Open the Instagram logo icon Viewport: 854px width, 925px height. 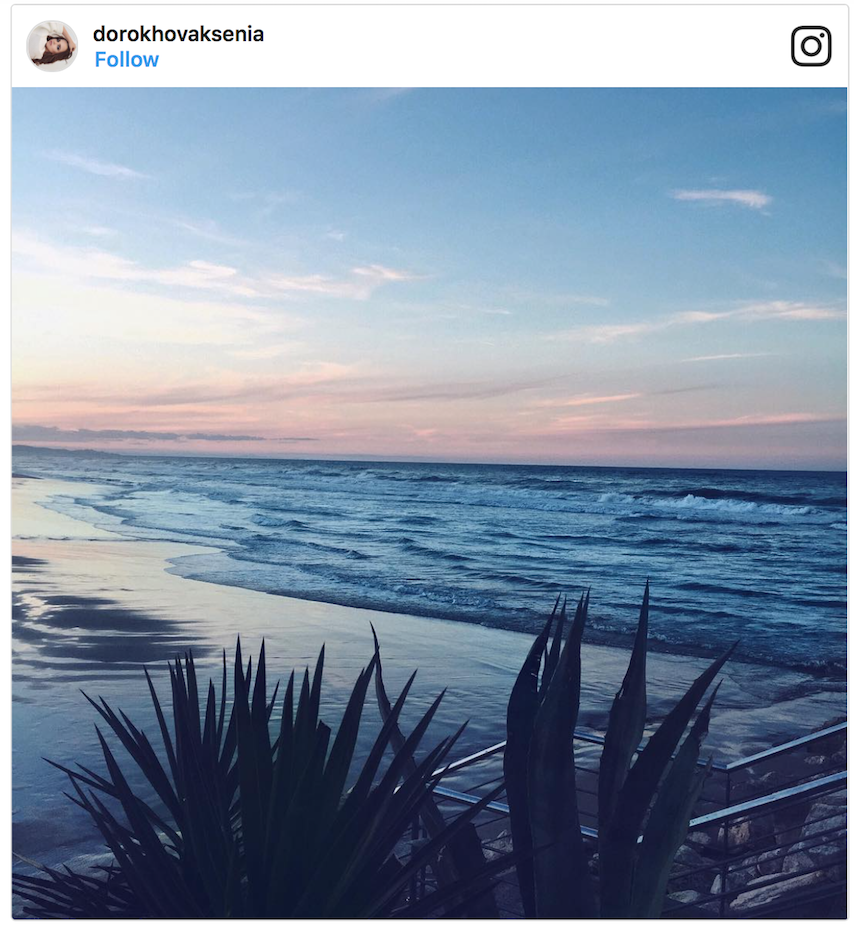point(810,46)
